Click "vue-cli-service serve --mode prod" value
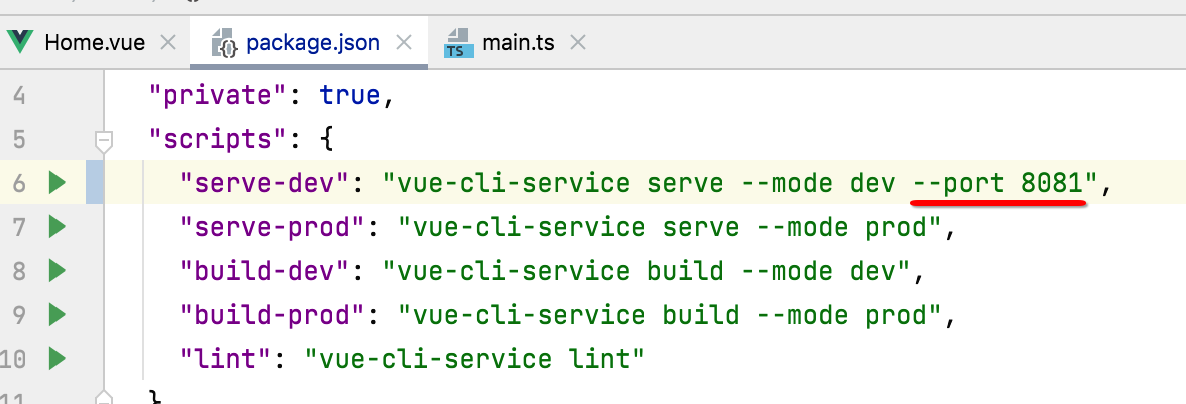 click(670, 227)
